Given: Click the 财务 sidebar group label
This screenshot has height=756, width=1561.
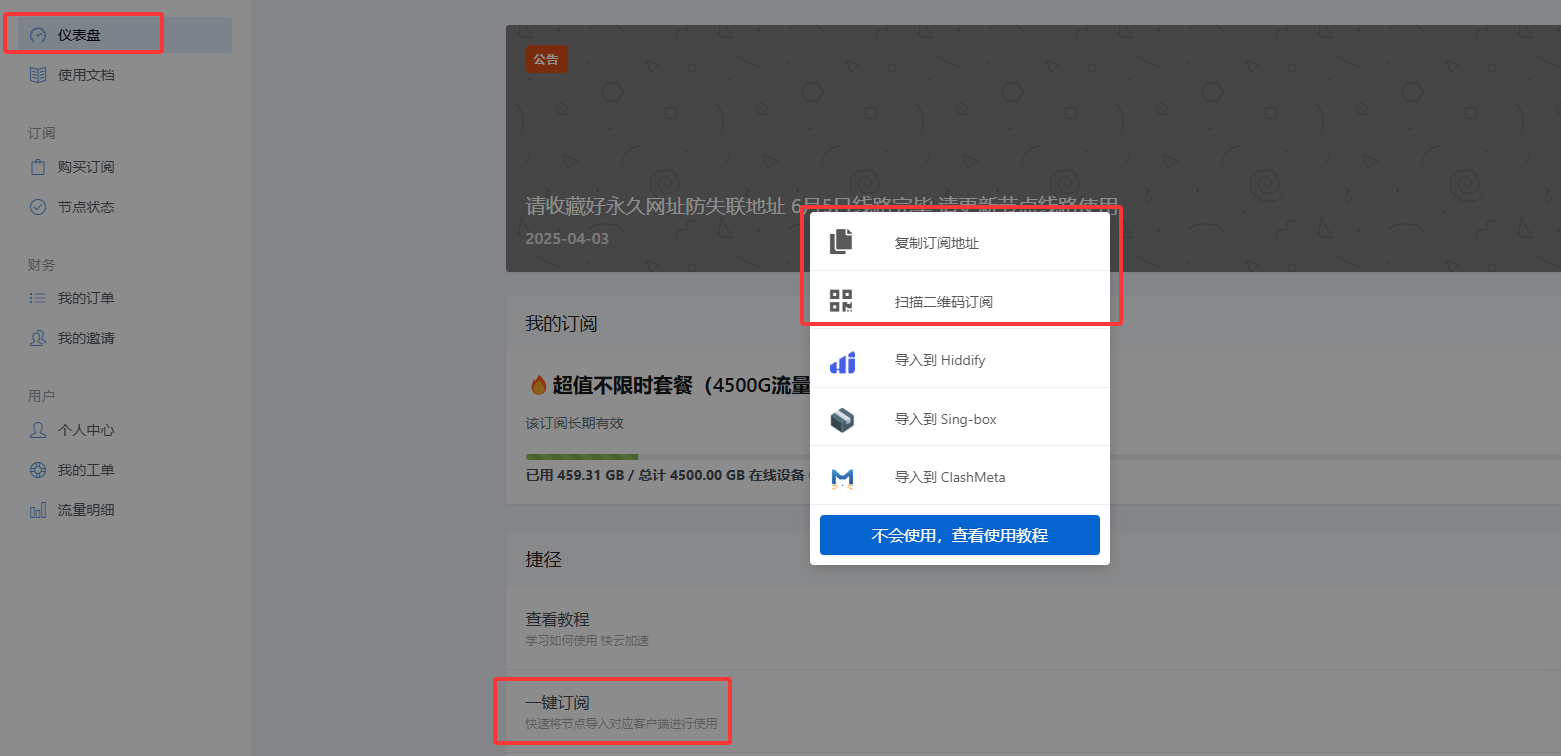Looking at the screenshot, I should click(x=41, y=265).
